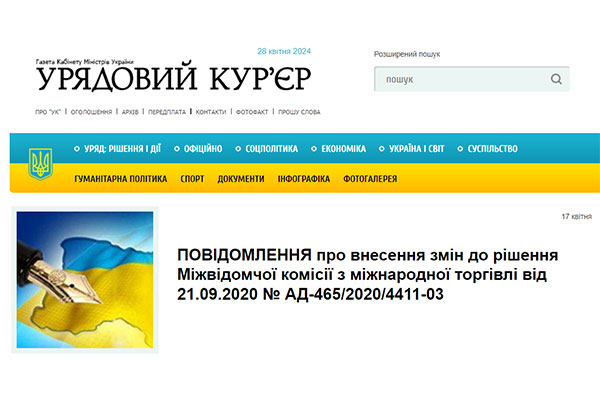The image size is (600, 400).
Task: Open the КОНТАКТИ link
Action: point(211,112)
